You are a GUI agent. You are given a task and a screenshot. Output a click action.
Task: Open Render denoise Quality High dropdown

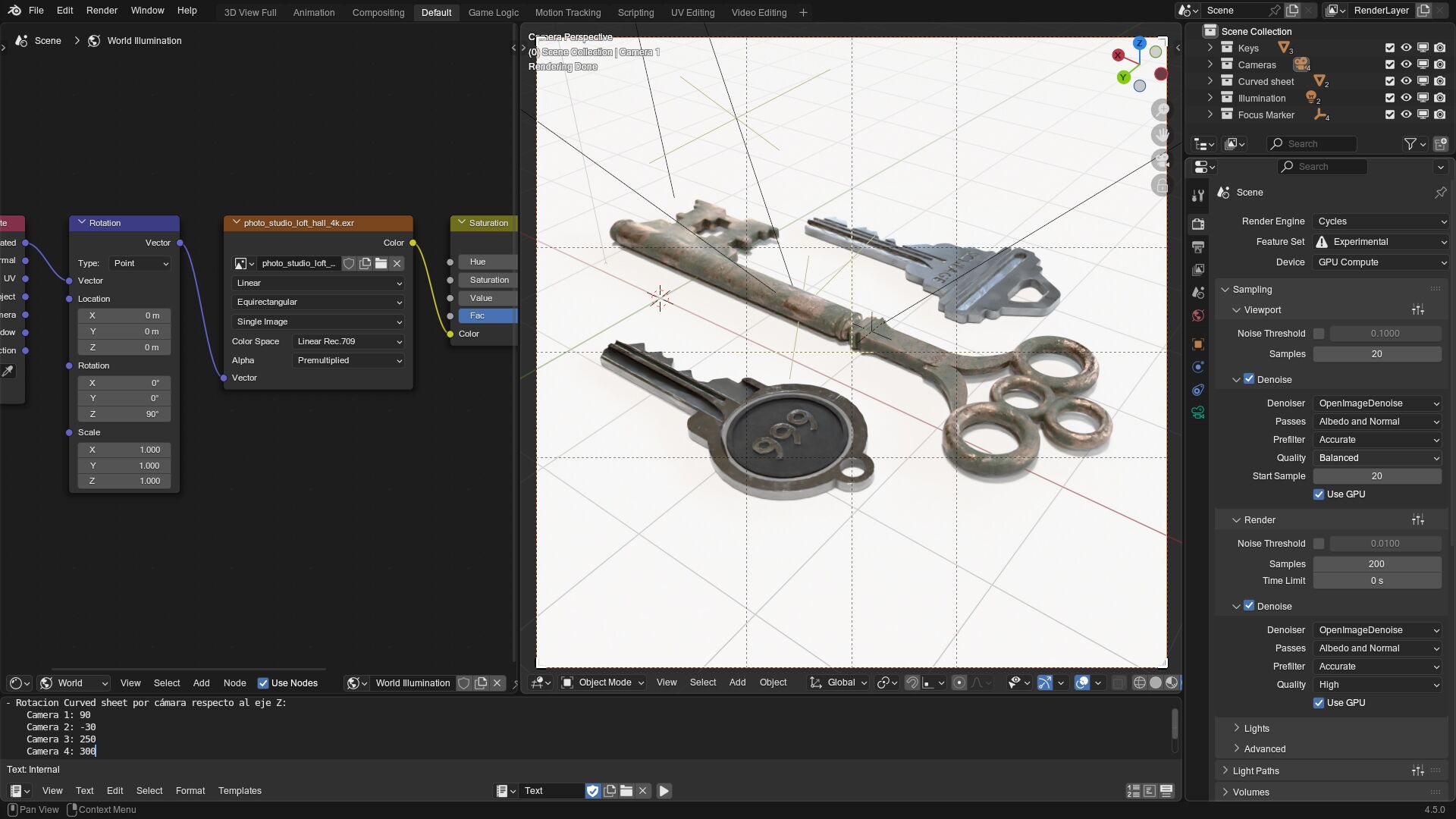pyautogui.click(x=1377, y=685)
